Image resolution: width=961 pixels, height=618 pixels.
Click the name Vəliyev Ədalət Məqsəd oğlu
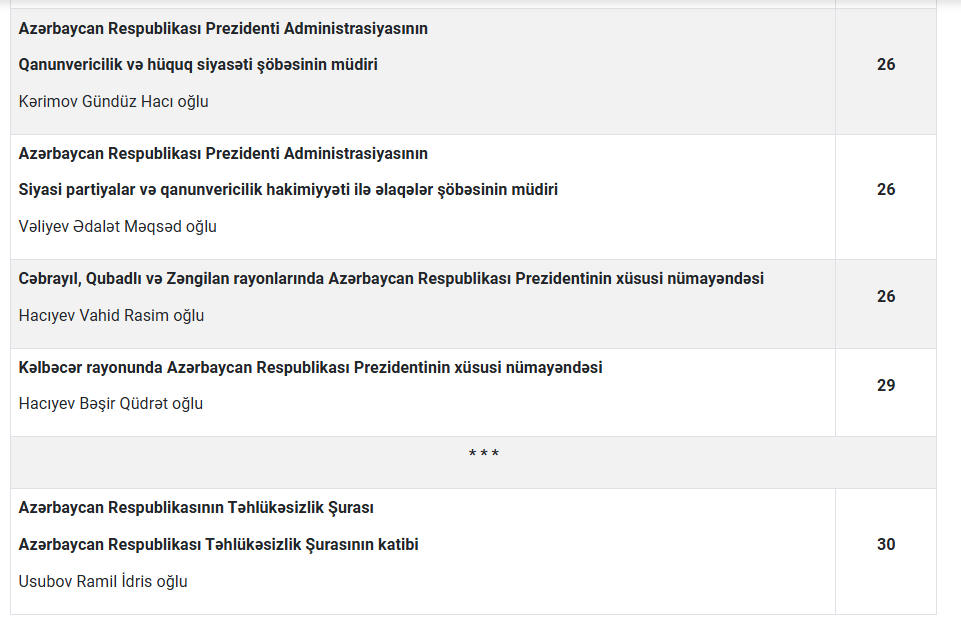117,226
